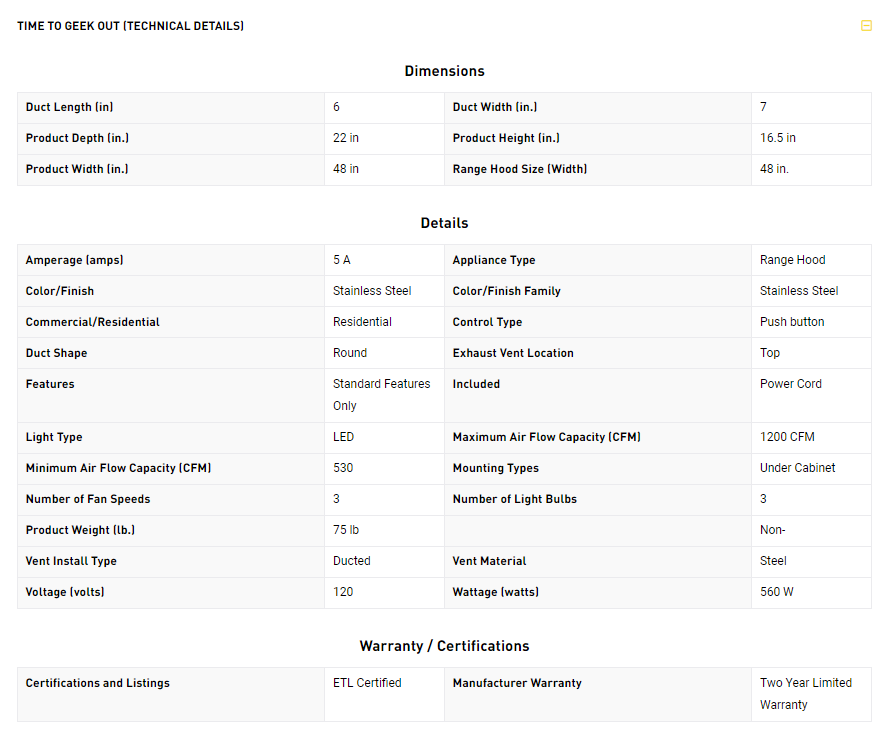Click the Product Weight value 75 lb
891x734 pixels.
pos(346,530)
